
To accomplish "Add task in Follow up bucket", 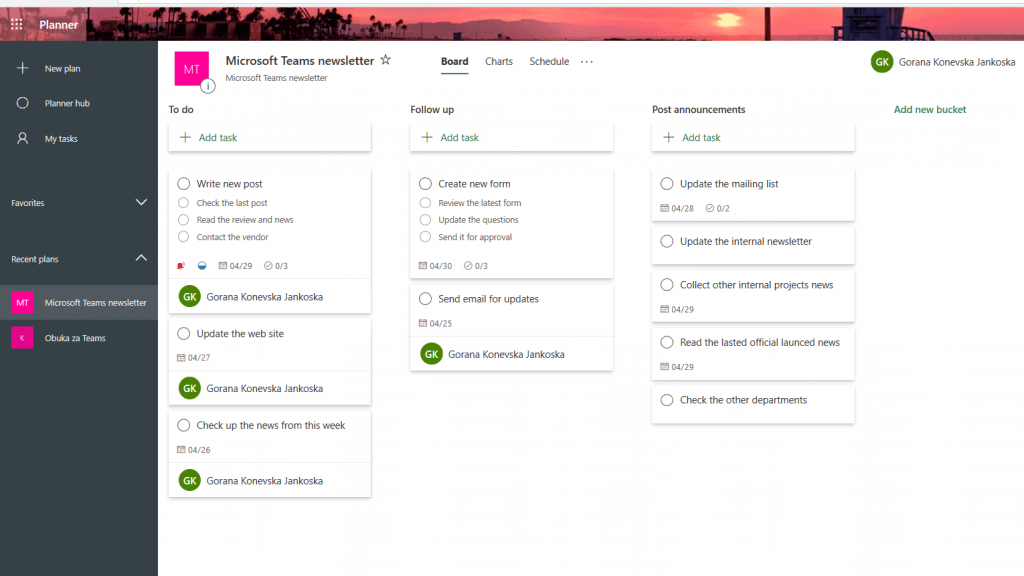I will [x=511, y=137].
